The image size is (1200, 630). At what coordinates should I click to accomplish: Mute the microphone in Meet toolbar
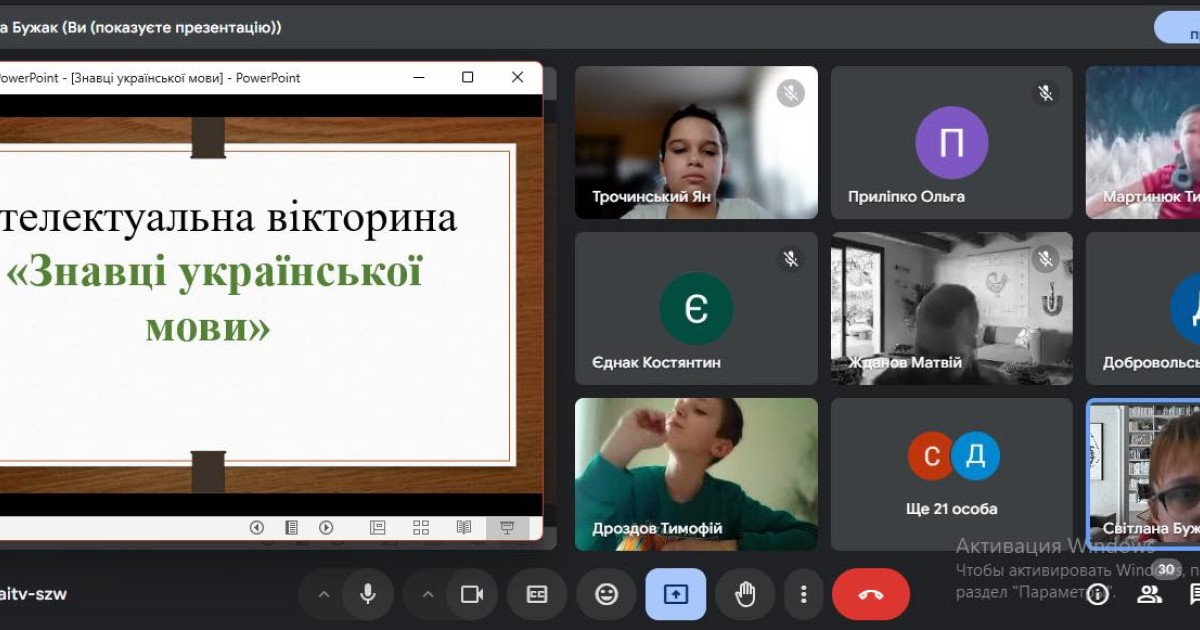pyautogui.click(x=368, y=594)
